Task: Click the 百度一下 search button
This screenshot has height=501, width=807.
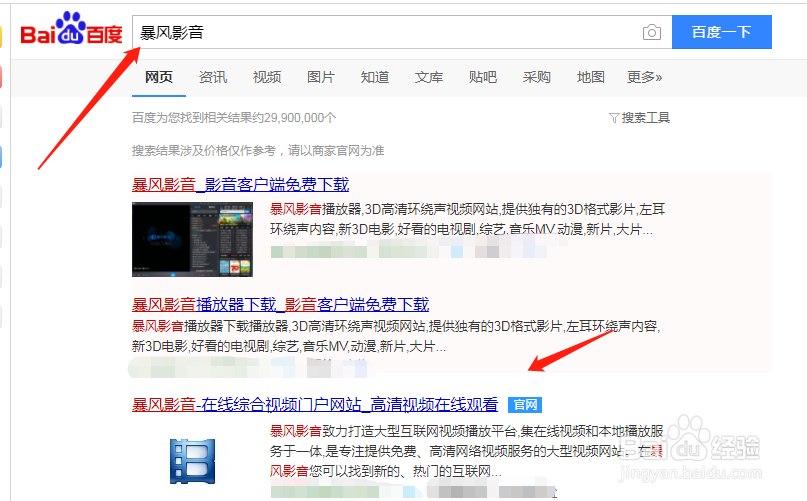Action: tap(722, 32)
